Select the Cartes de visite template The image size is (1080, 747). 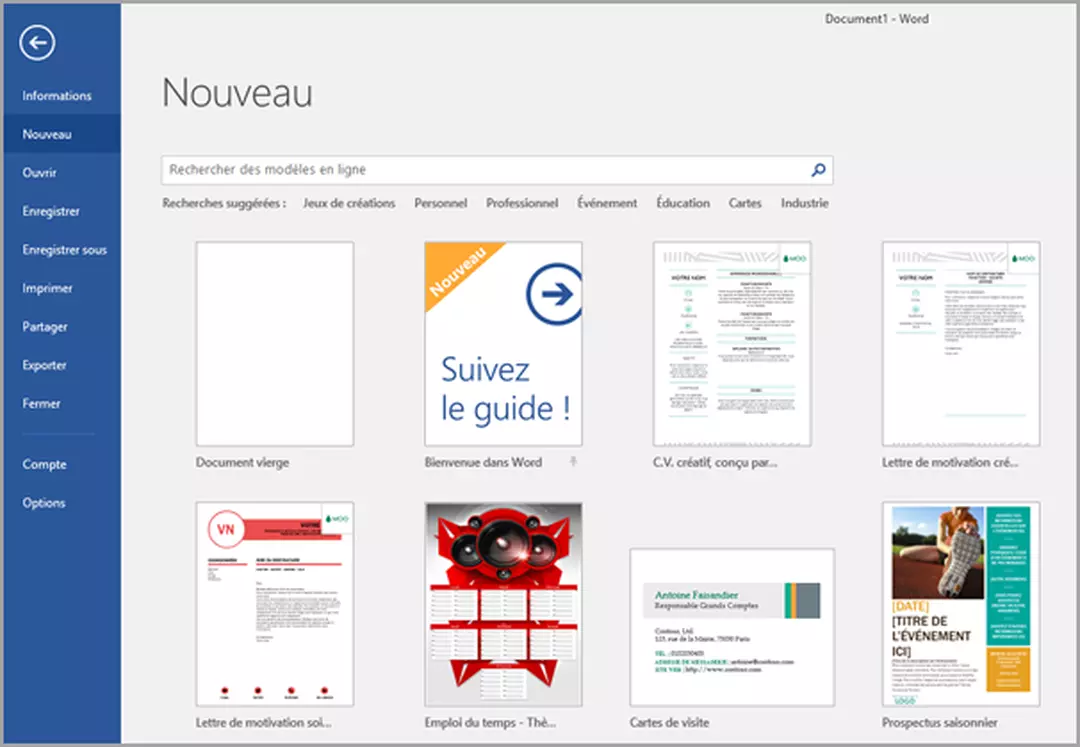732,627
